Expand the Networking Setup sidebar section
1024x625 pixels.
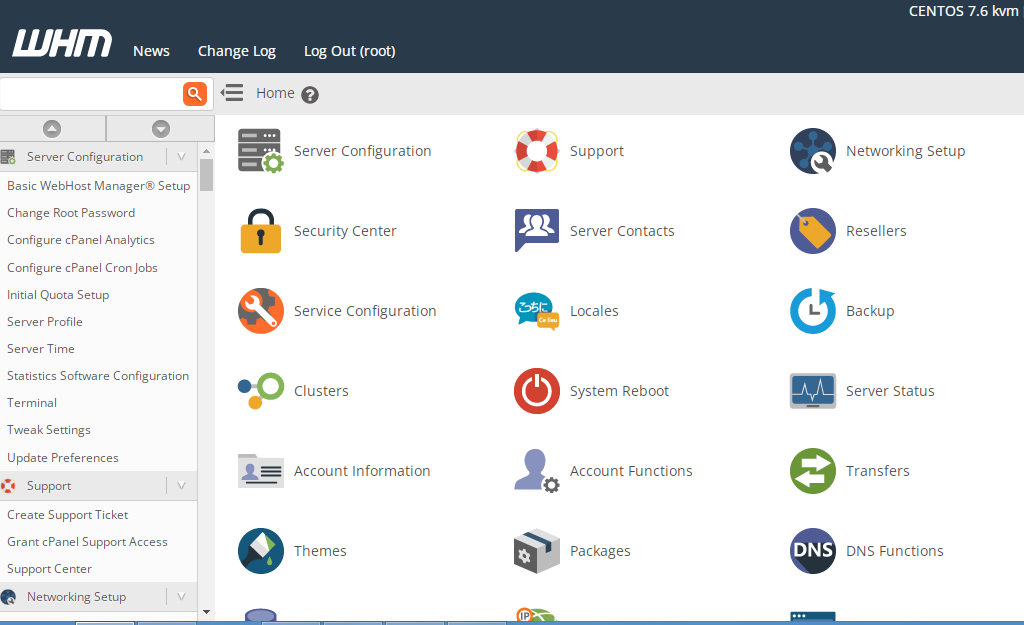coord(182,596)
